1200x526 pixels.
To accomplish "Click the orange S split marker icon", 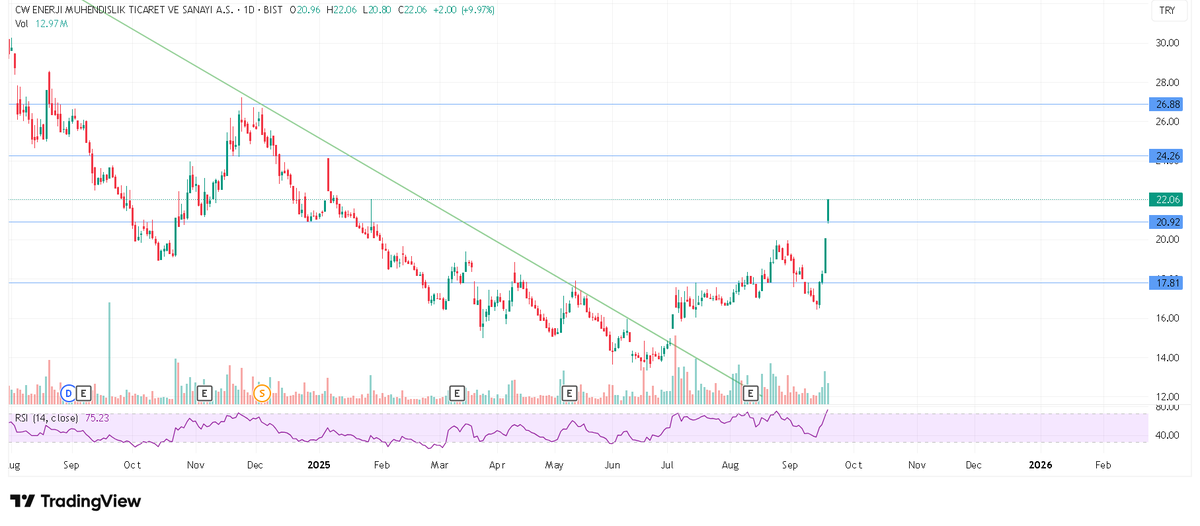I will pos(262,392).
